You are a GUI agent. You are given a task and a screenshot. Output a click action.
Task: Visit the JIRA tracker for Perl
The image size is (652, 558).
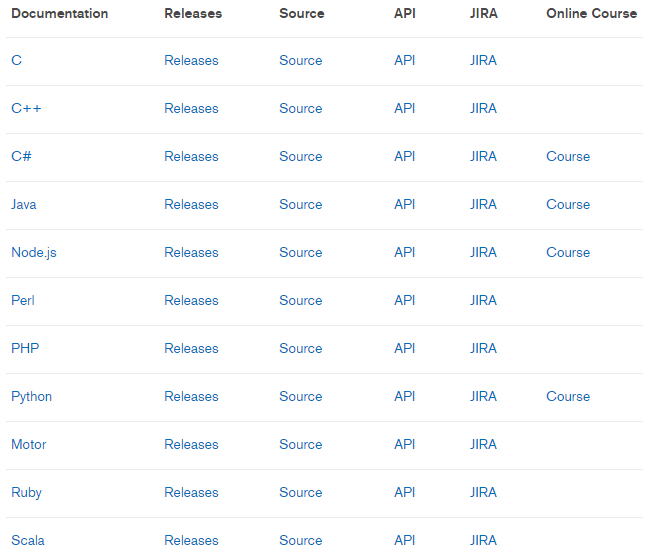point(483,301)
